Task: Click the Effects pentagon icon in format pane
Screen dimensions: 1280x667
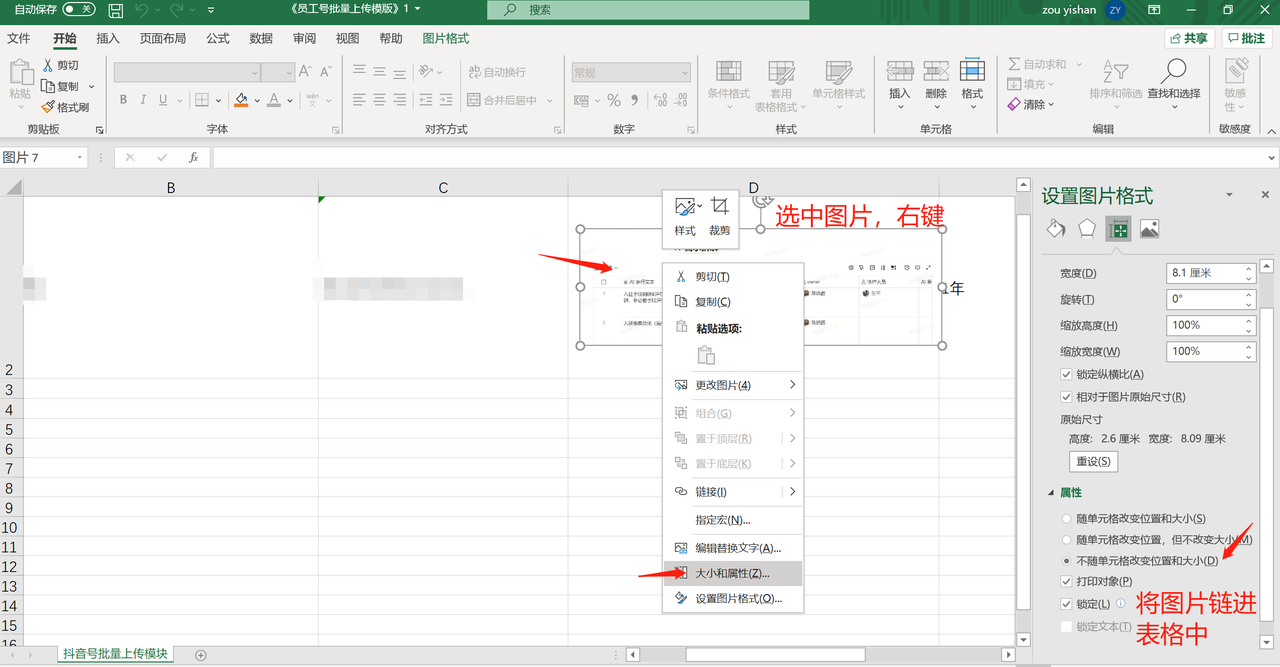Action: 1087,229
